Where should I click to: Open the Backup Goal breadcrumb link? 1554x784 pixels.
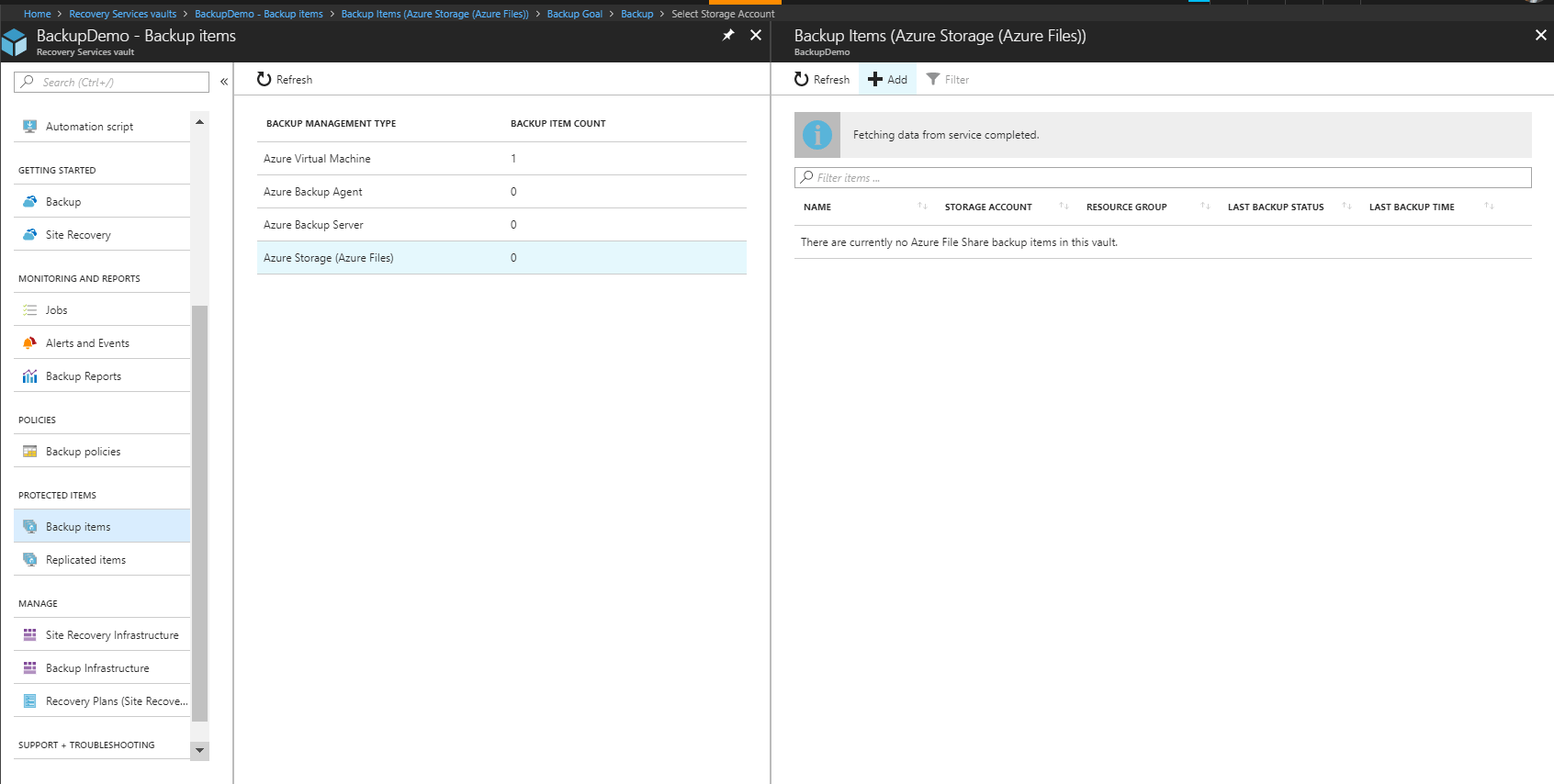click(x=575, y=14)
